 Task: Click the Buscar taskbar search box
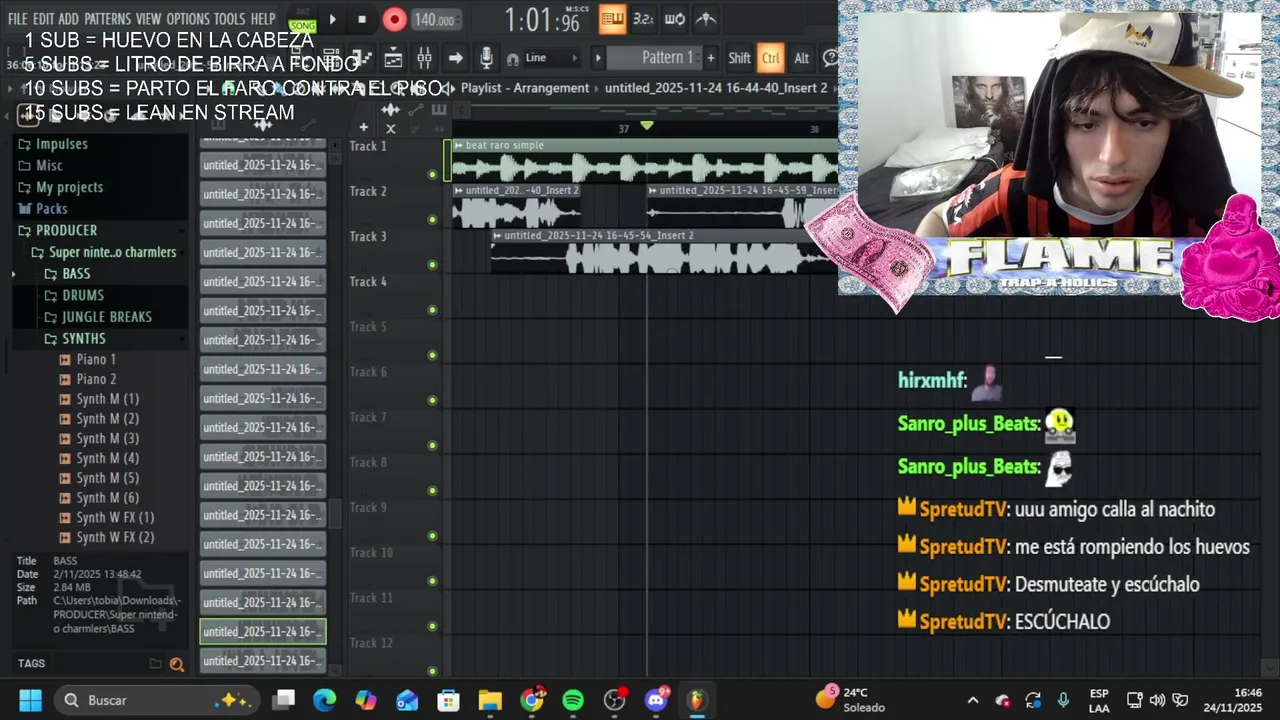[156, 700]
